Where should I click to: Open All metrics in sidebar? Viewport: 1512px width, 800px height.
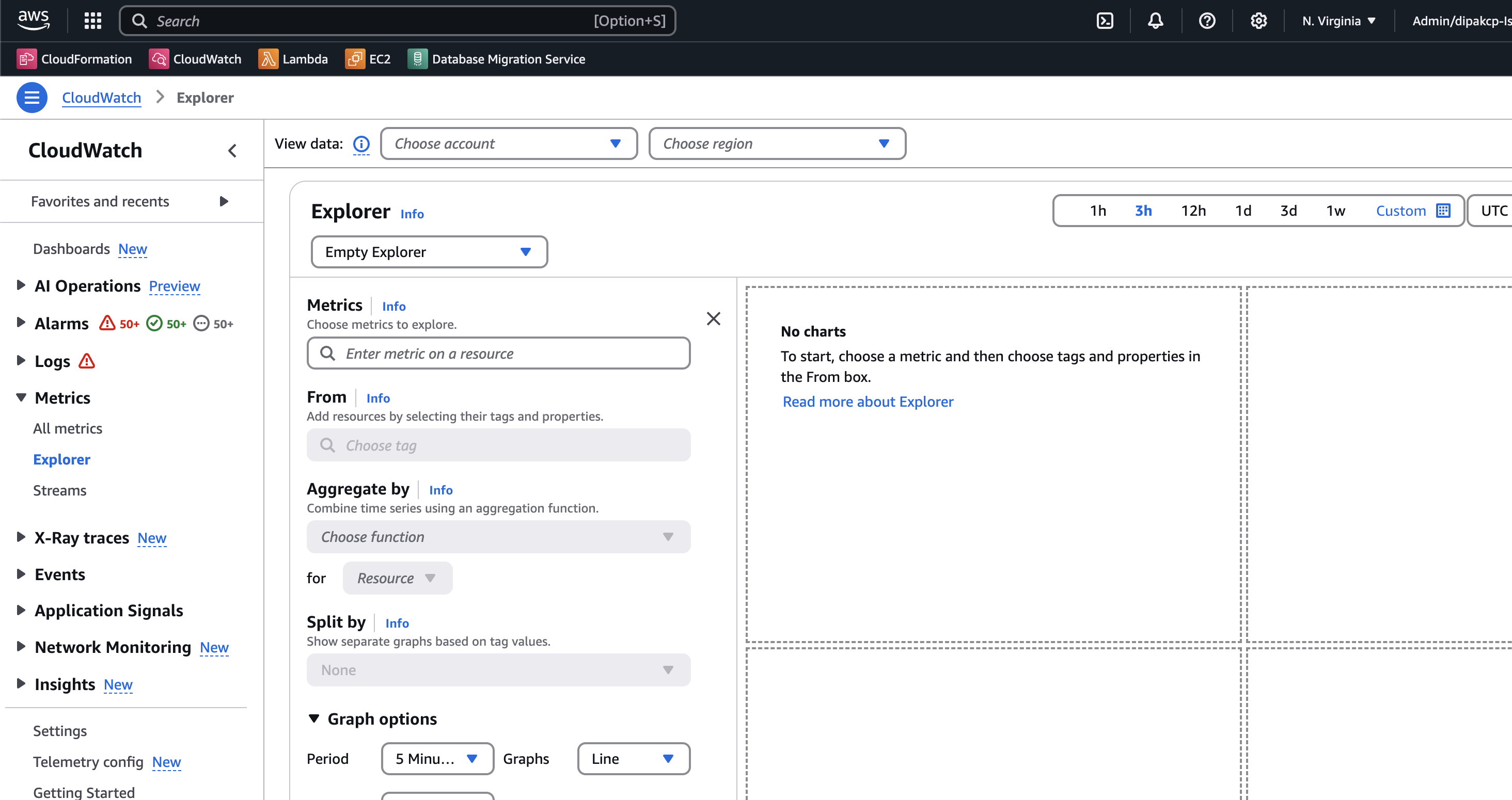click(68, 428)
